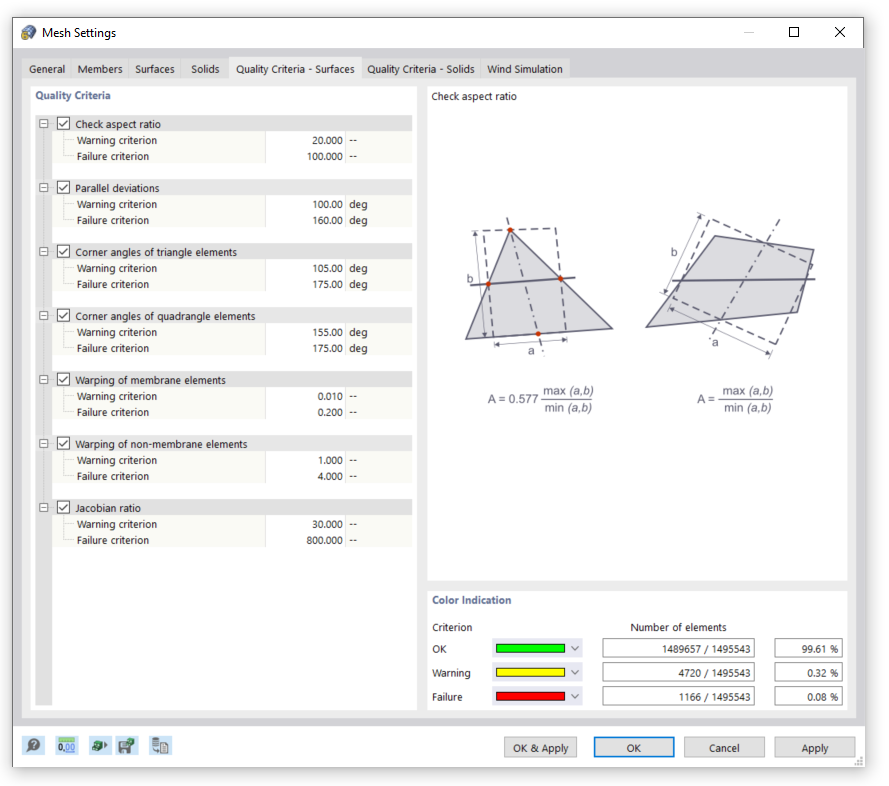Image resolution: width=889 pixels, height=786 pixels.
Task: Switch to the Wind Simulation tab
Action: tap(524, 69)
